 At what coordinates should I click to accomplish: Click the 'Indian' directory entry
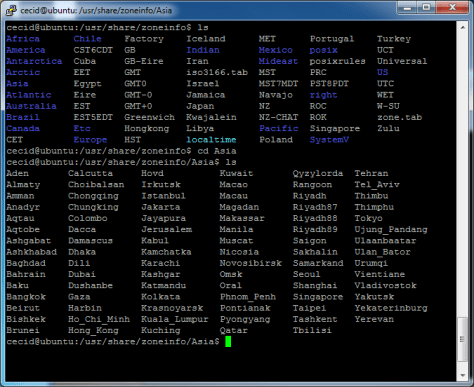tap(203, 50)
